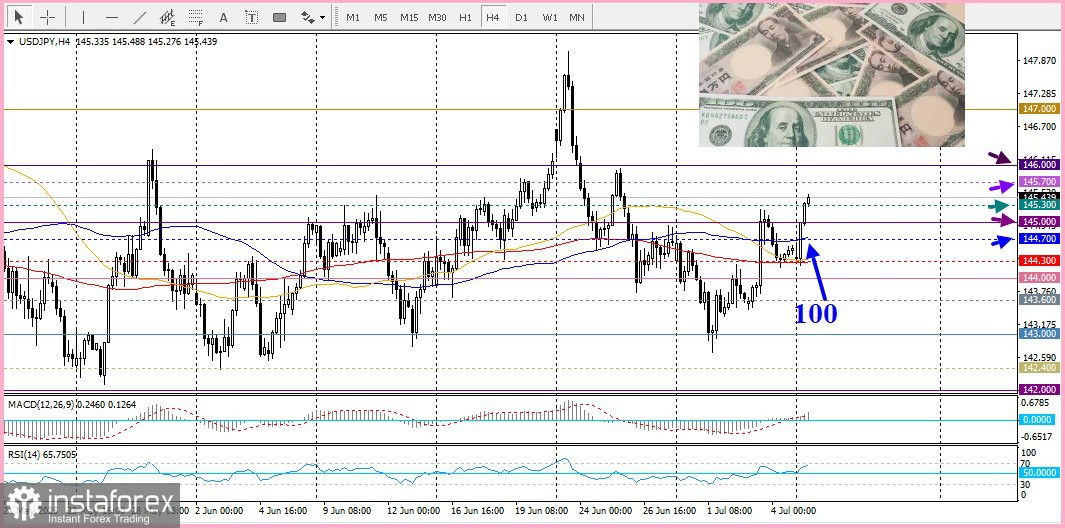Click the 4 Jul 00:00 time axis label

point(792,510)
